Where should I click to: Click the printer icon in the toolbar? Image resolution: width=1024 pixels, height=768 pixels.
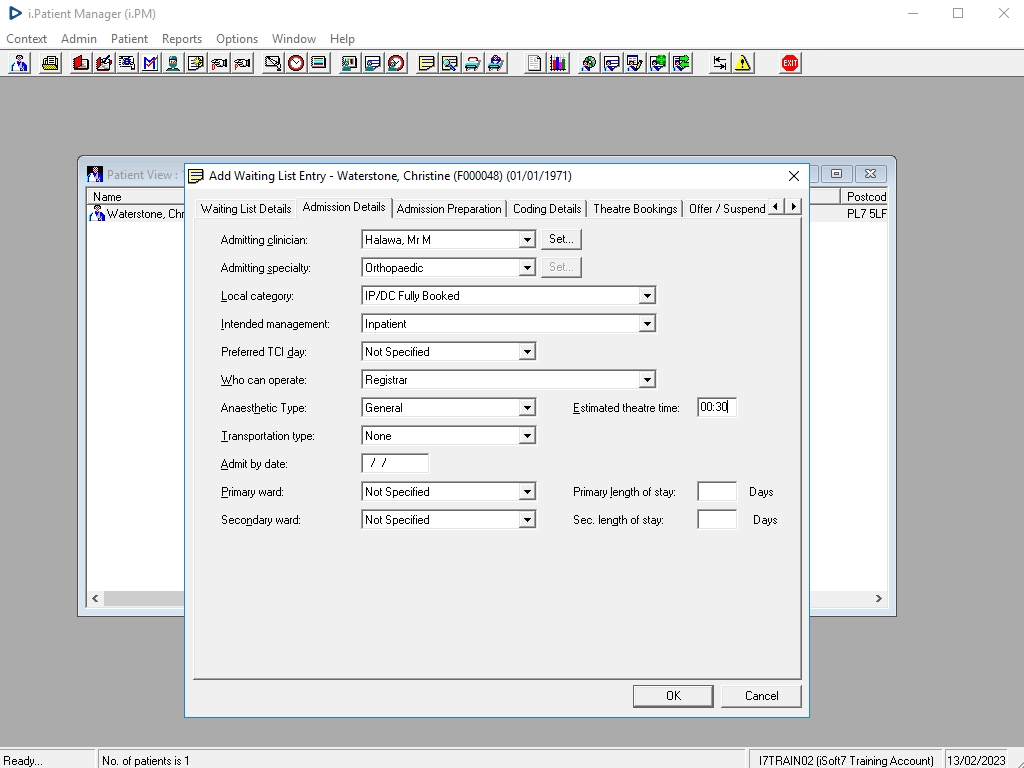50,63
